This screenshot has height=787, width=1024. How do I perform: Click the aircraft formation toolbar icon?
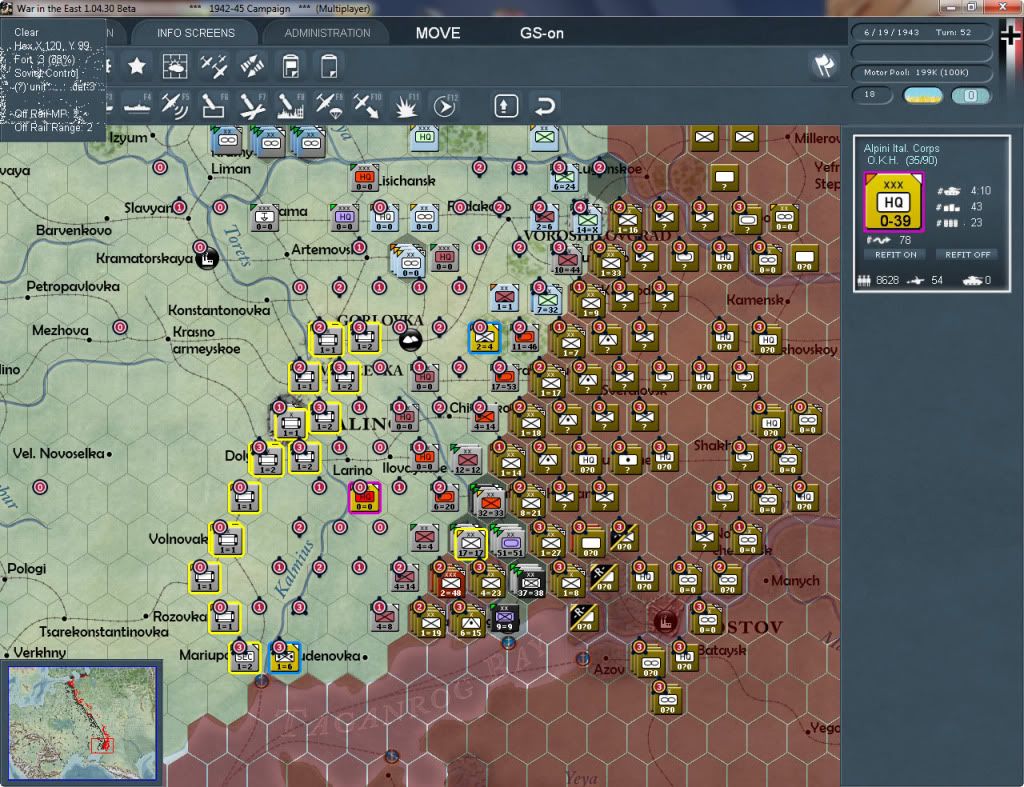[213, 66]
